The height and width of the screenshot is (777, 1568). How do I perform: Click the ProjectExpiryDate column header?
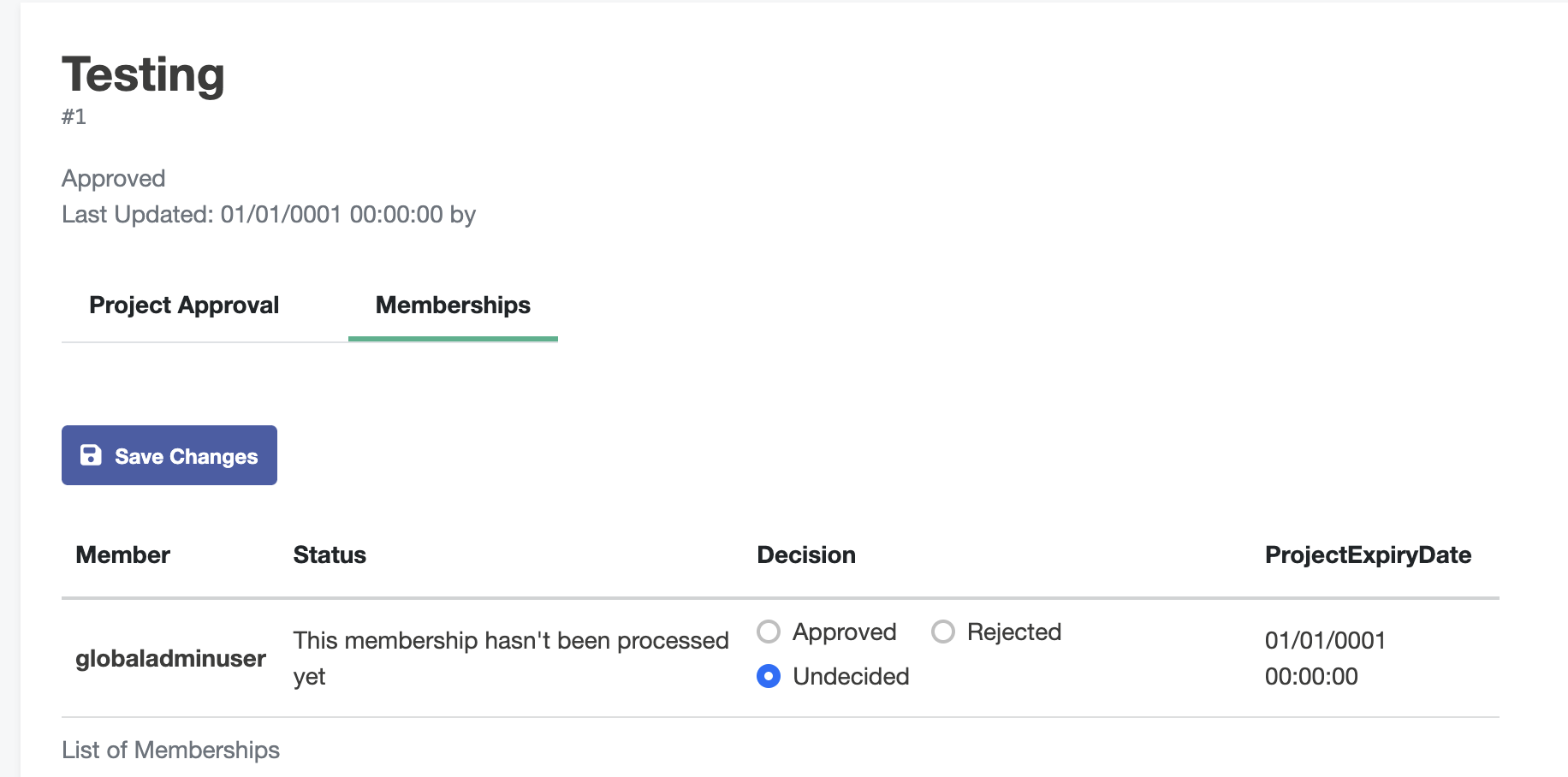coord(1368,555)
